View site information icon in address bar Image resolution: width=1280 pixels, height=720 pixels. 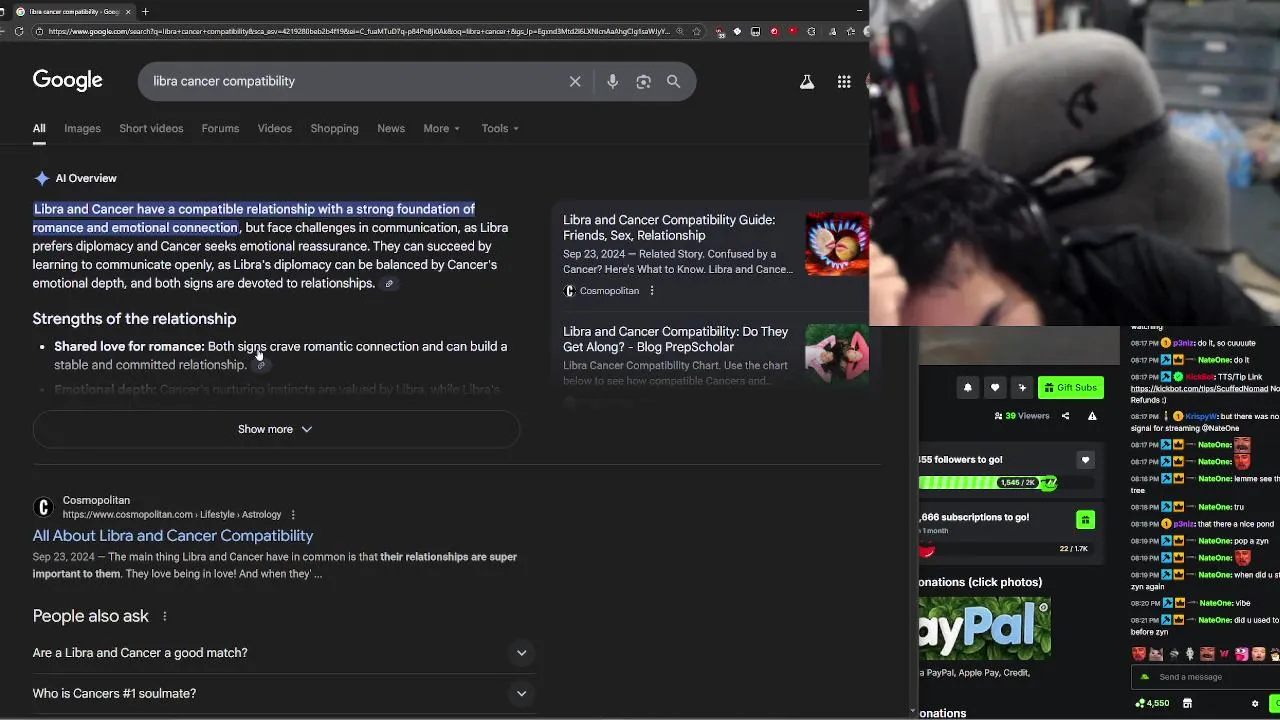tap(39, 31)
